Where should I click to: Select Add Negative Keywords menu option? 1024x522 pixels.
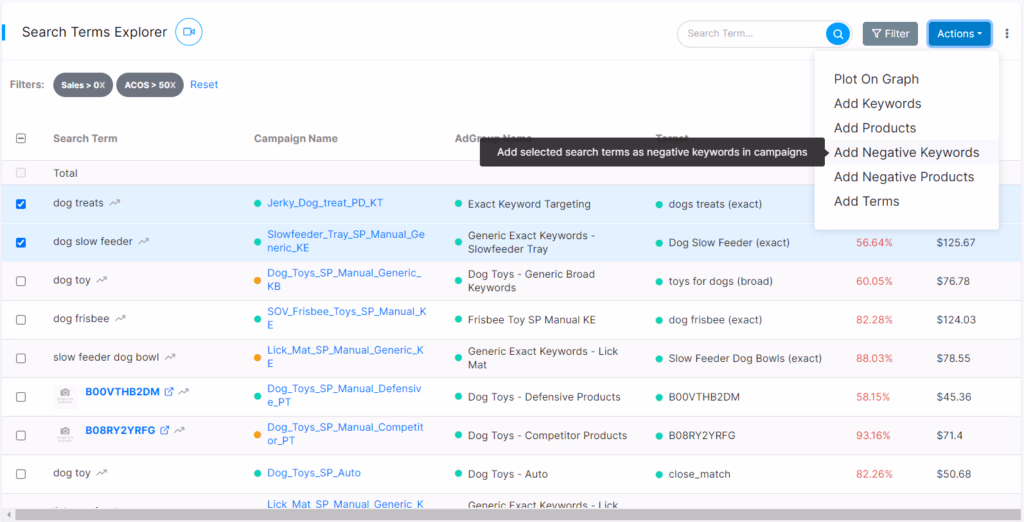pyautogui.click(x=906, y=153)
